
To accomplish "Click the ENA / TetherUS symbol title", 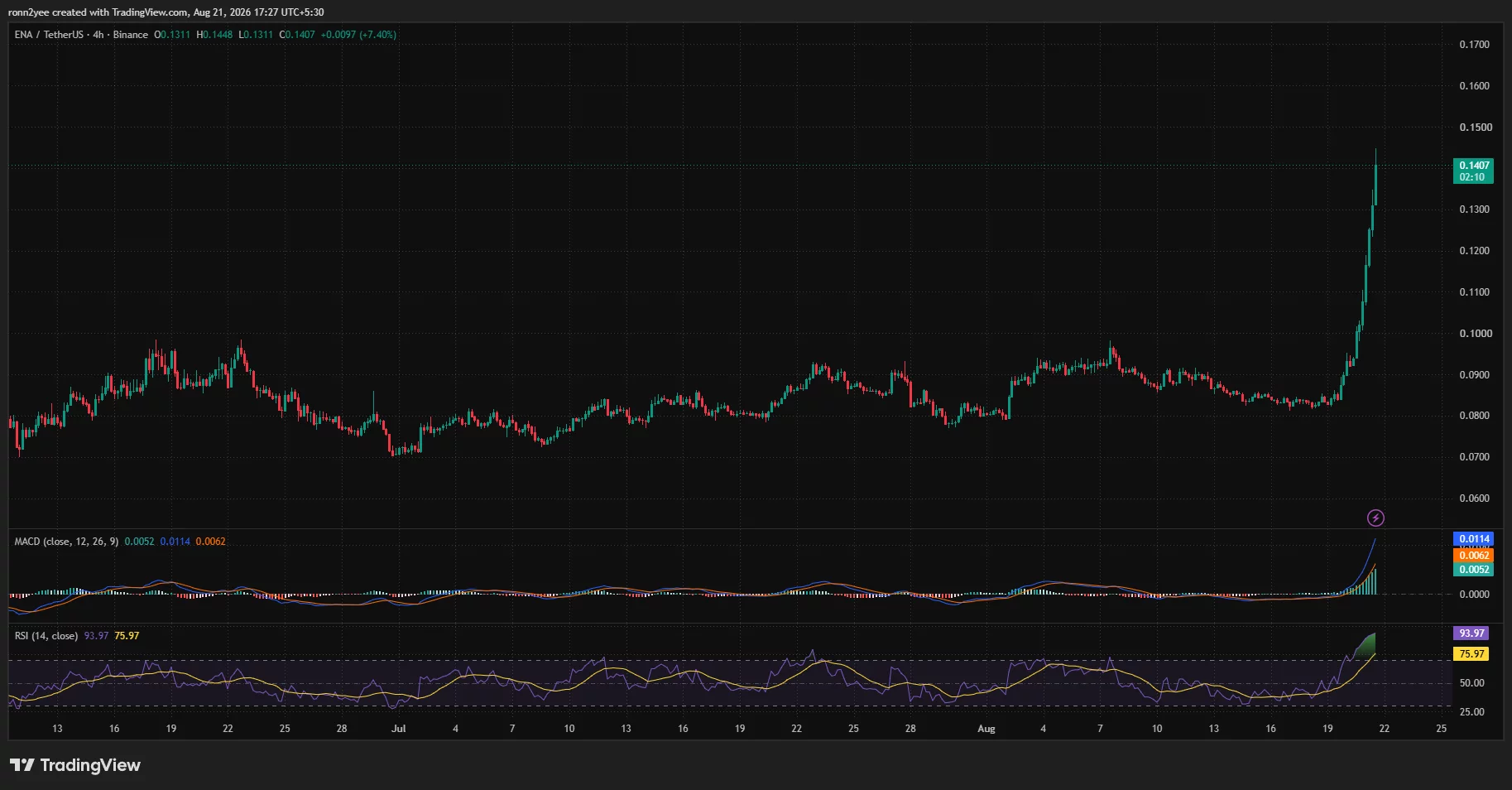I will tap(49, 35).
